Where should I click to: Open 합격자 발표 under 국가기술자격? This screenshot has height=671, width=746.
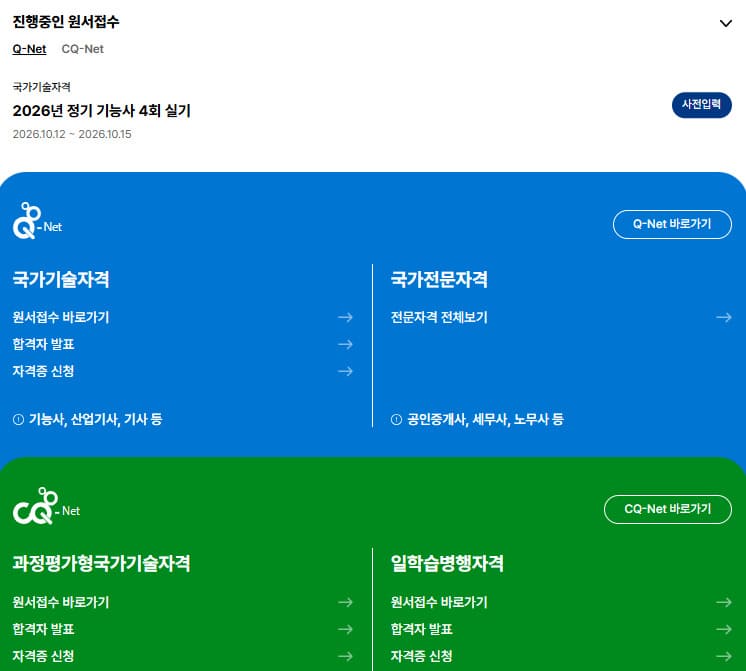coord(43,344)
